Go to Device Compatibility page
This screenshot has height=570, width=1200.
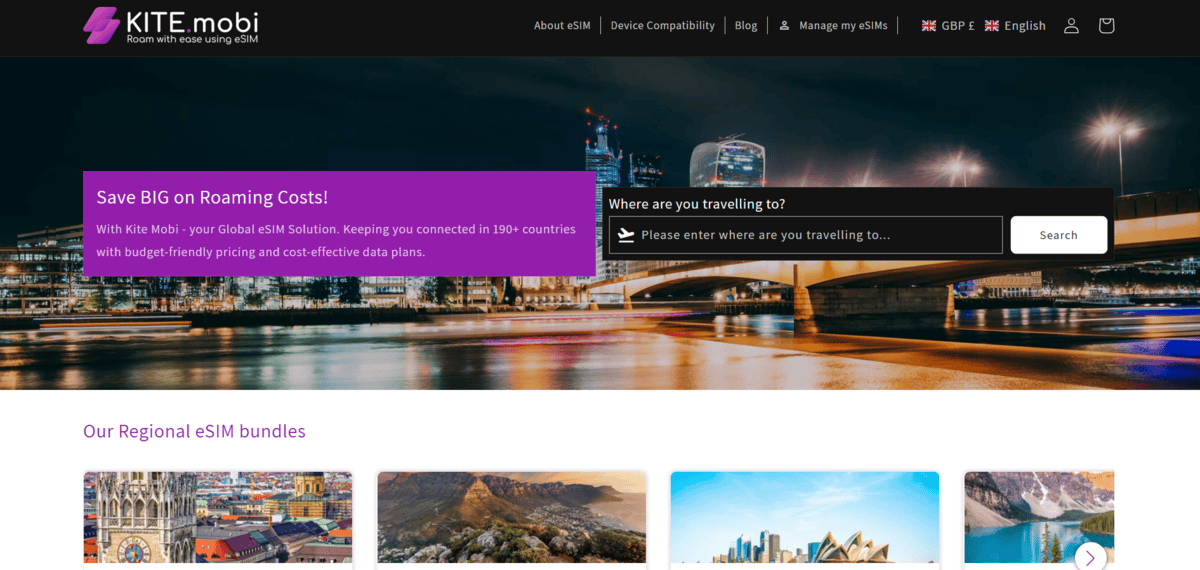pyautogui.click(x=662, y=26)
